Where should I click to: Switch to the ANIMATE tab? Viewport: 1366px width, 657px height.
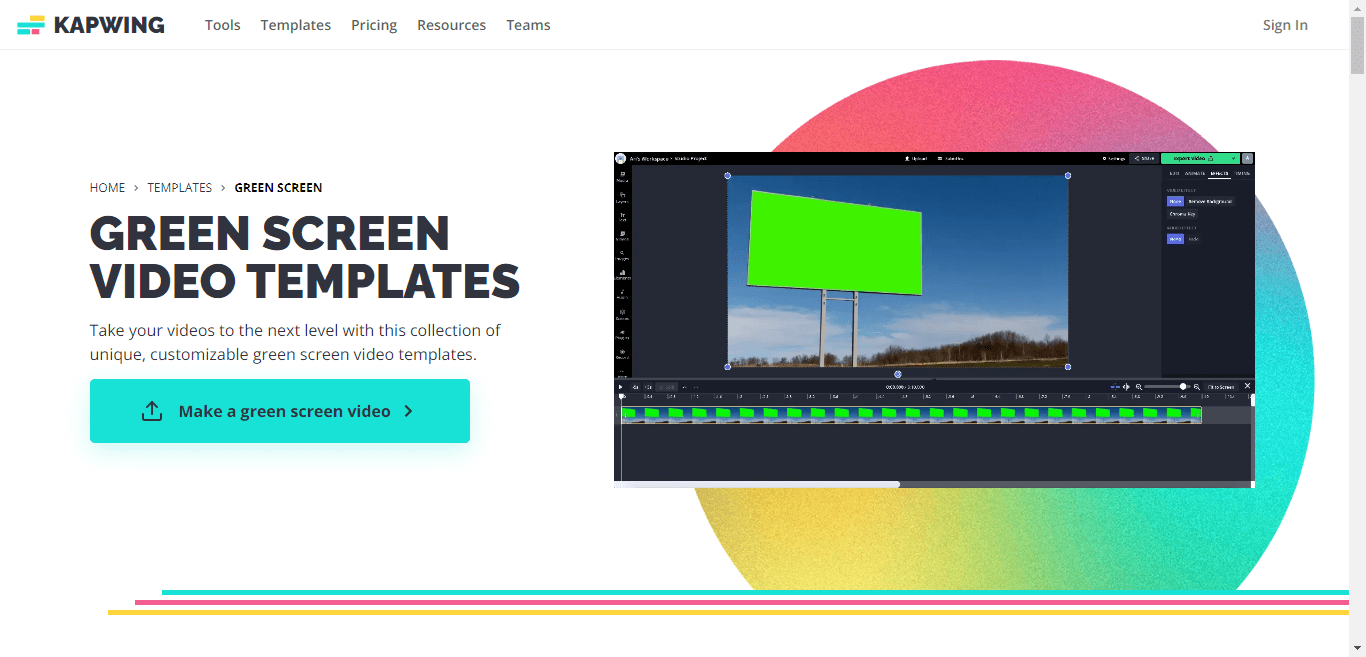(1195, 173)
